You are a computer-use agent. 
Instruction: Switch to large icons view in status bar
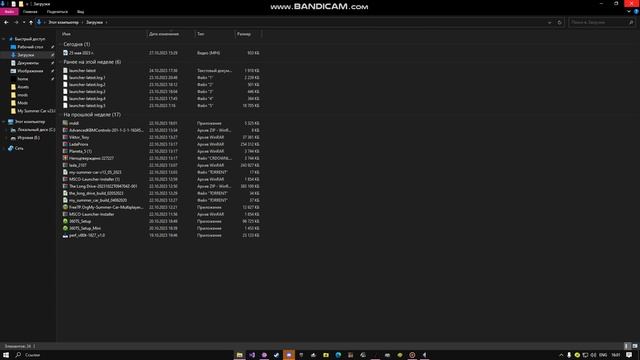point(635,346)
